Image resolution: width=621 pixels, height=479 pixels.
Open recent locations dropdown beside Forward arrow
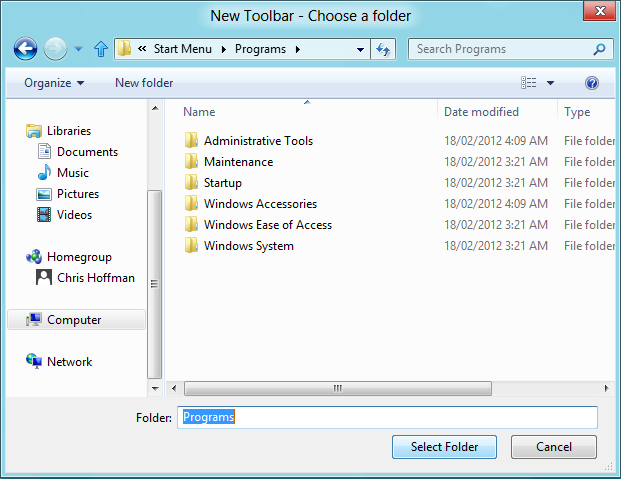point(78,49)
